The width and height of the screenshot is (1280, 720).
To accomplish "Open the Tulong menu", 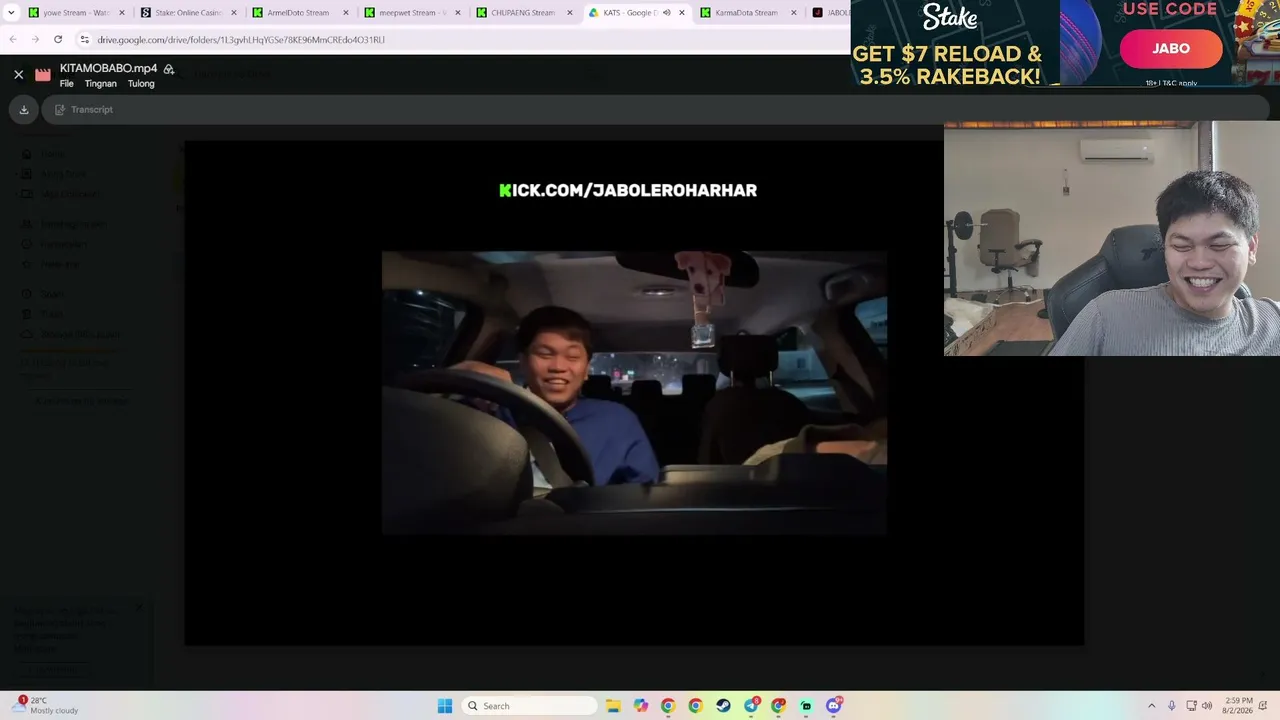I will point(141,84).
